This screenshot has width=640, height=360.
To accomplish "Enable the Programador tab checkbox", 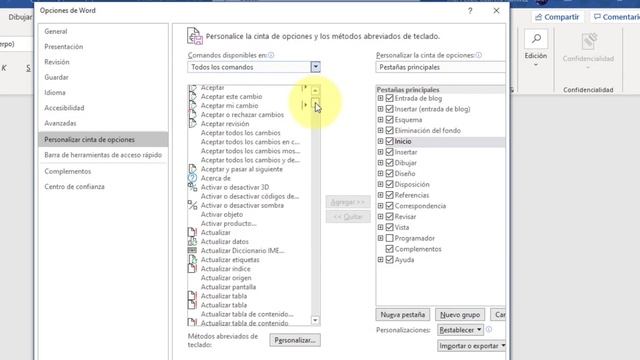I will (x=389, y=238).
